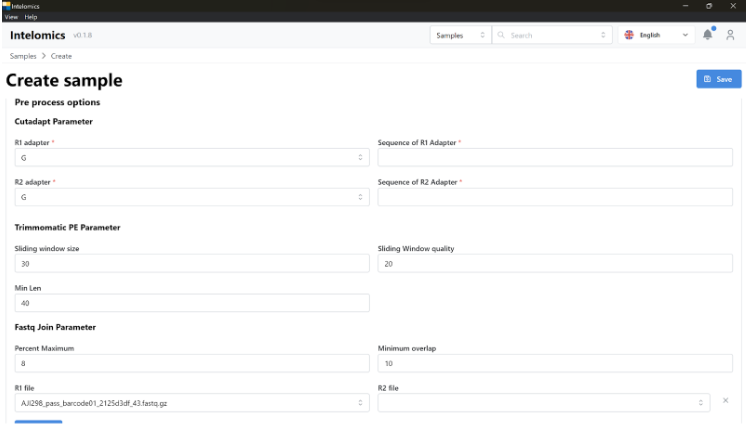Open the View menu
This screenshot has height=427, width=748.
(x=11, y=17)
